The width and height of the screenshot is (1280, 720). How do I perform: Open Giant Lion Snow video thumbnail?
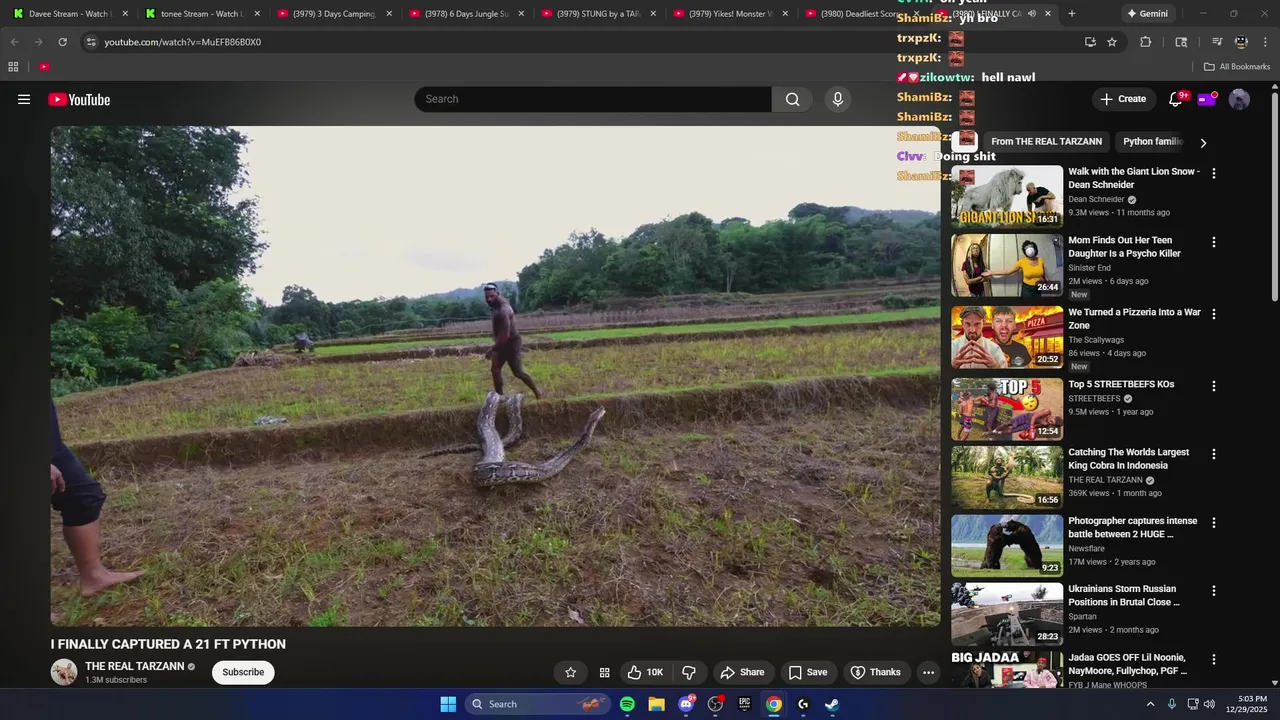(1007, 196)
